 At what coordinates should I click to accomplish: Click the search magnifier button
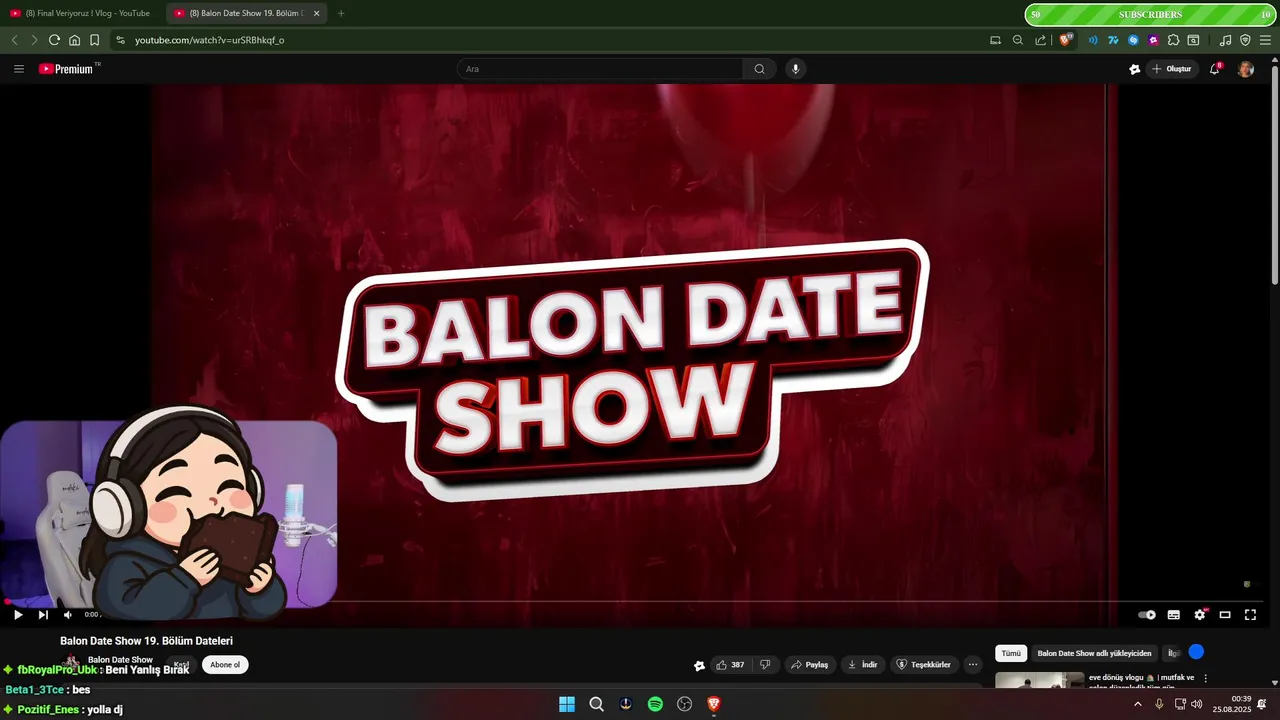(x=760, y=69)
